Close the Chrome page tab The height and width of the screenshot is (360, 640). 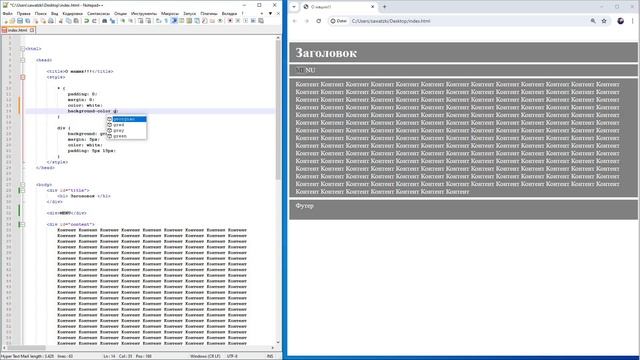point(372,7)
